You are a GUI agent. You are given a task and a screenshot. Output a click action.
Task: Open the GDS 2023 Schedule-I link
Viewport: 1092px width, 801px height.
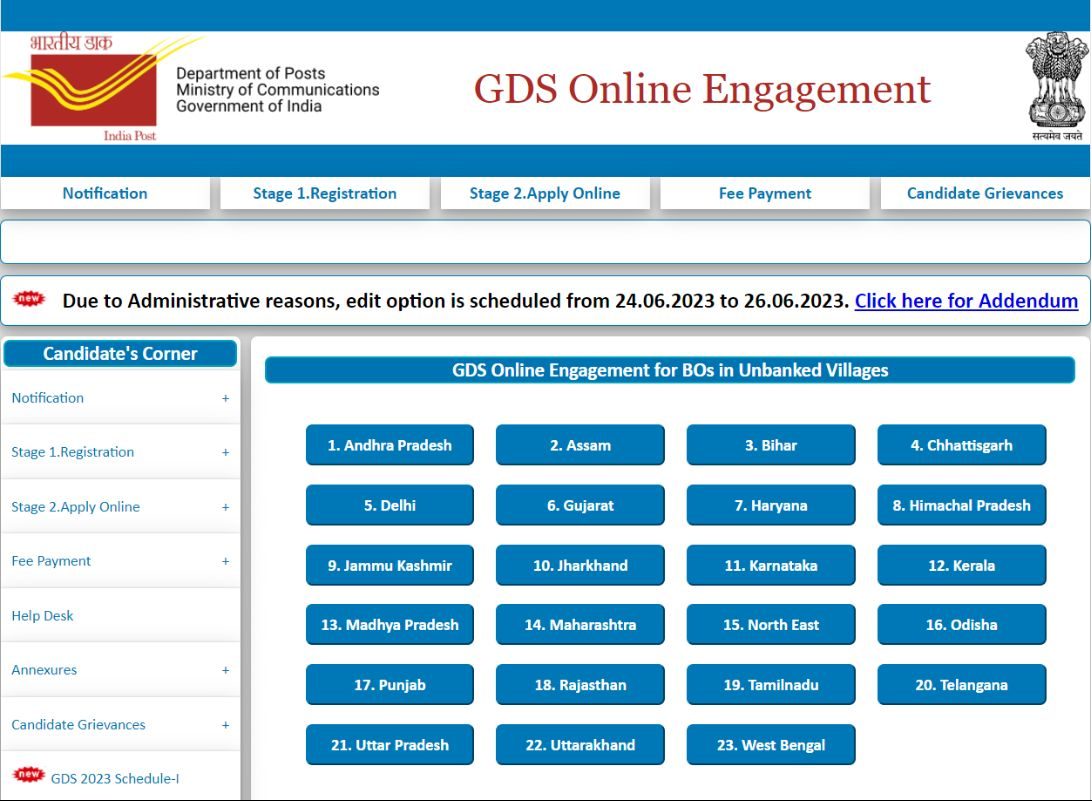coord(115,779)
